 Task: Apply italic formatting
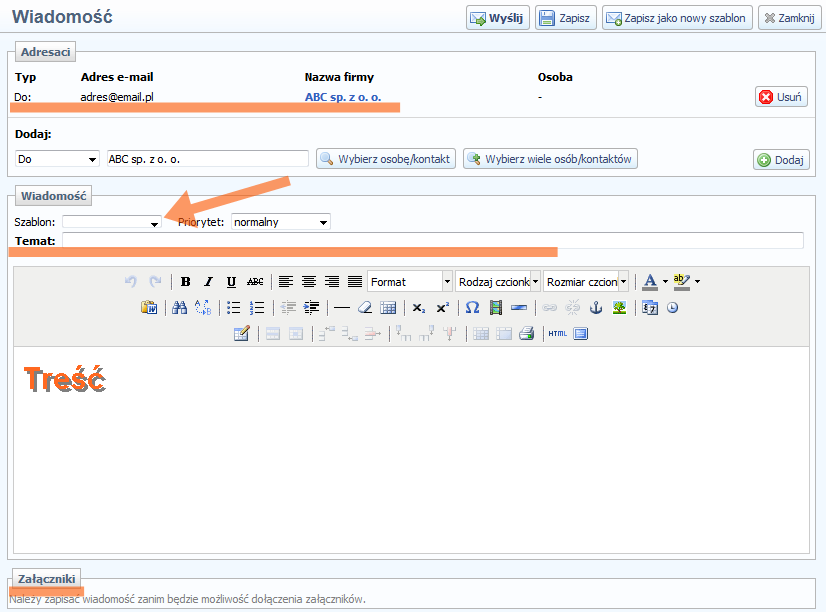[x=208, y=282]
